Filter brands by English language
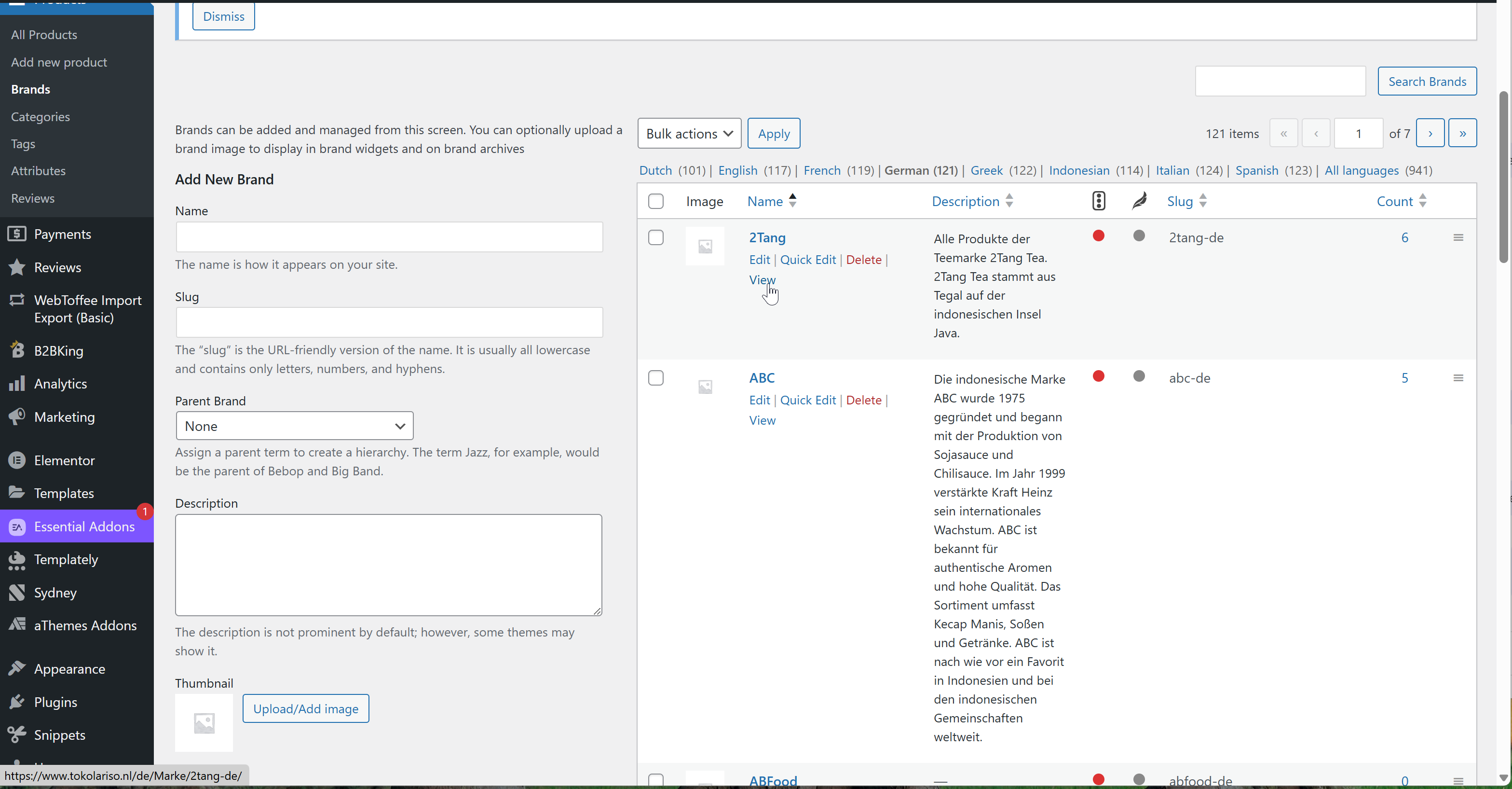Viewport: 1512px width, 789px height. pyautogui.click(x=738, y=170)
